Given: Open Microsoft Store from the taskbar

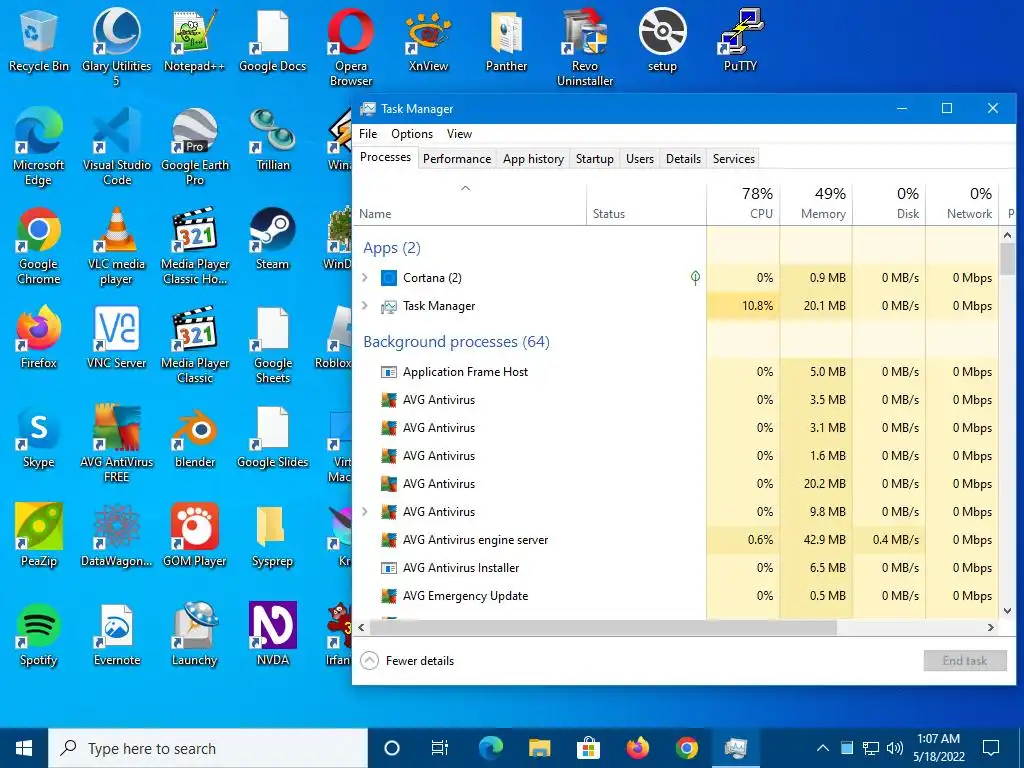Looking at the screenshot, I should [588, 748].
